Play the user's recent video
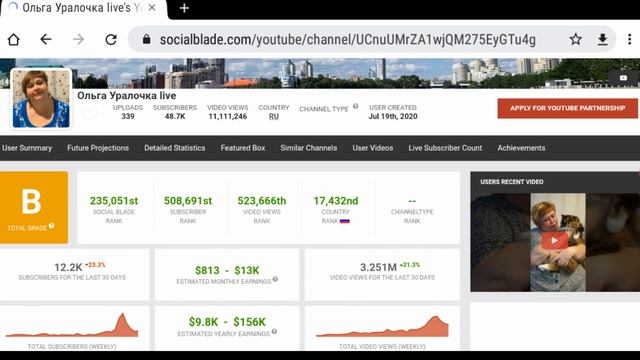The height and width of the screenshot is (360, 640). pos(554,240)
